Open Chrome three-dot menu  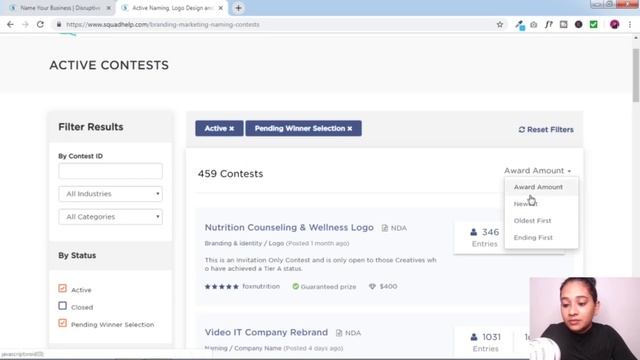630,24
